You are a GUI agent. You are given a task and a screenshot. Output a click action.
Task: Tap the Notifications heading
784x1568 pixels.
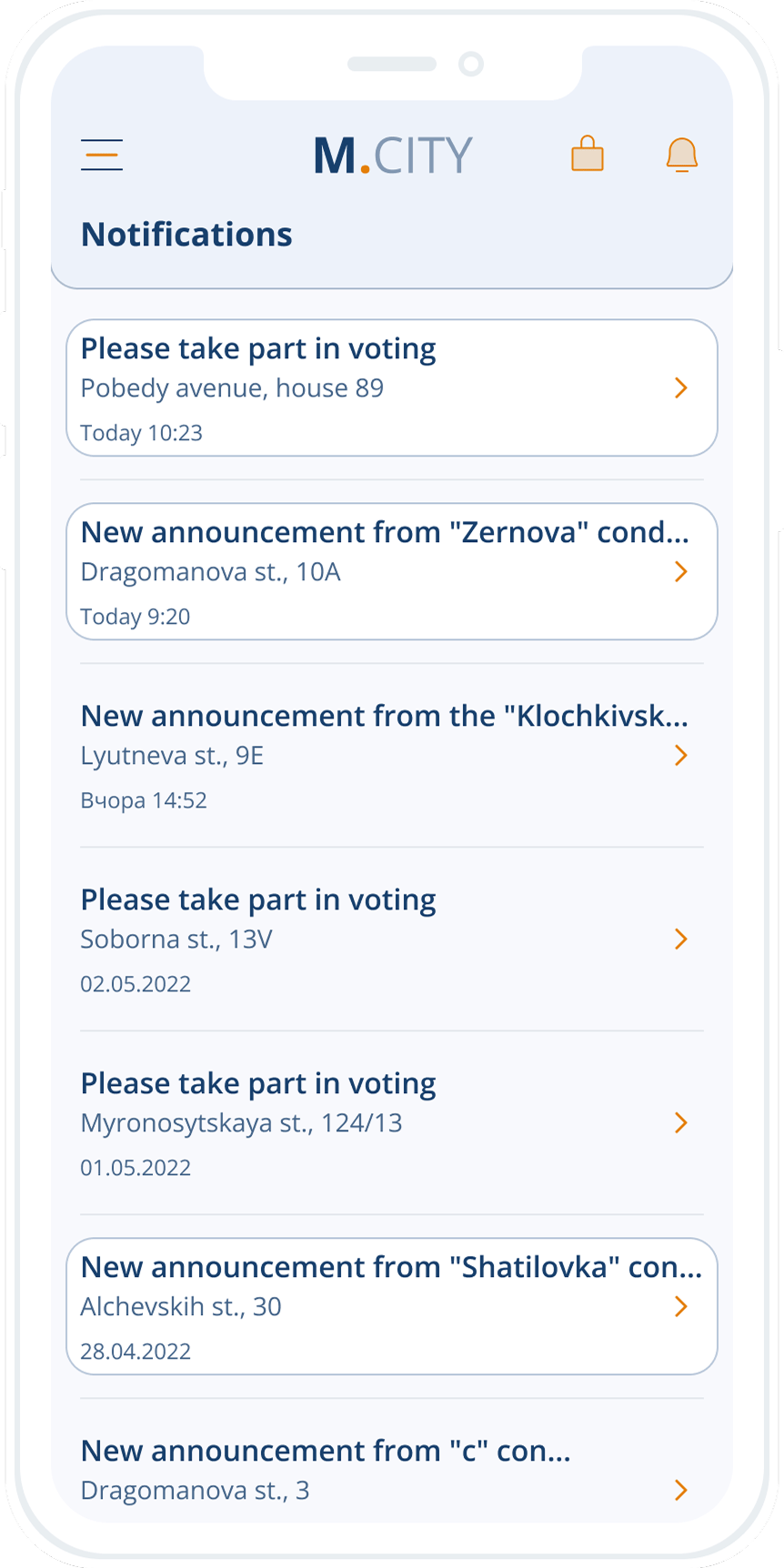186,235
